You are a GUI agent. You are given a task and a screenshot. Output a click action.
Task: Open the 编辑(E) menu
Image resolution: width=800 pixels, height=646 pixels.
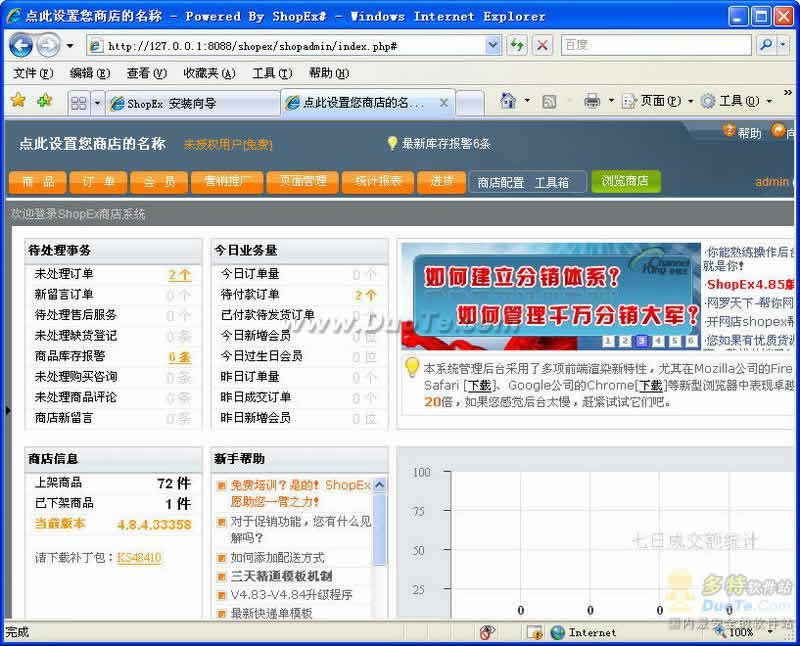click(x=90, y=73)
